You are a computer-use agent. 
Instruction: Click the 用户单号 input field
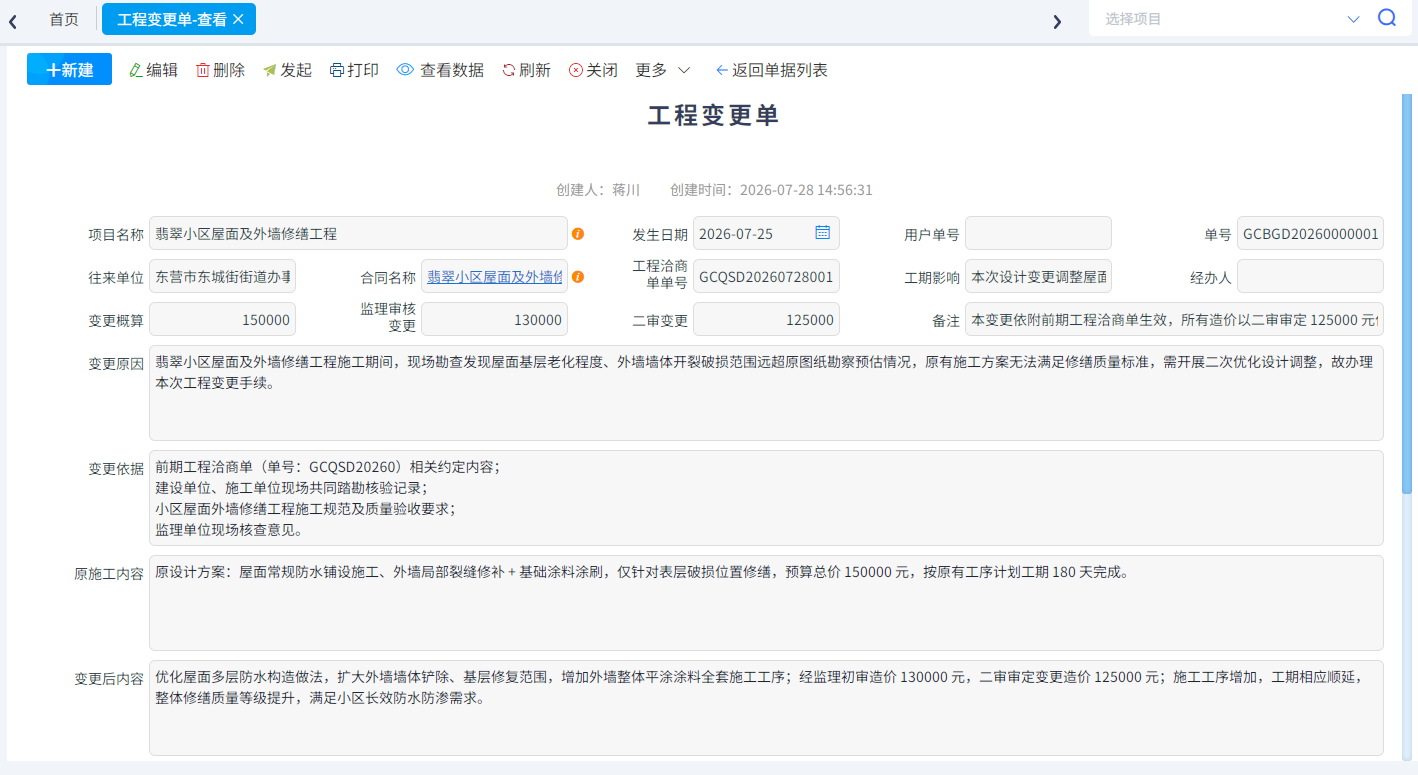pyautogui.click(x=1038, y=233)
